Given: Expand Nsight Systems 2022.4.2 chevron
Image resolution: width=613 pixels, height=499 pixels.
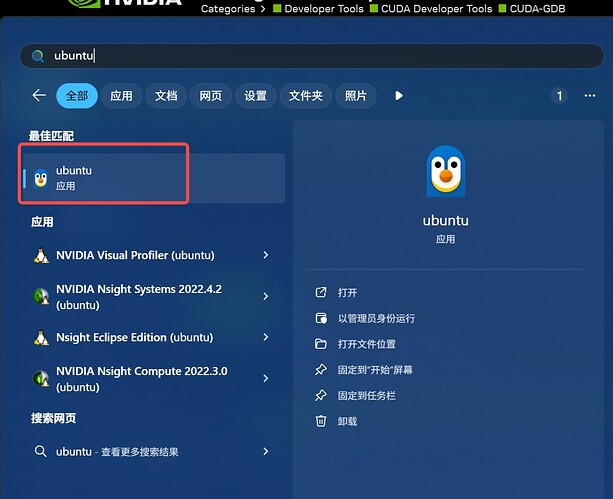Looking at the screenshot, I should [x=266, y=296].
